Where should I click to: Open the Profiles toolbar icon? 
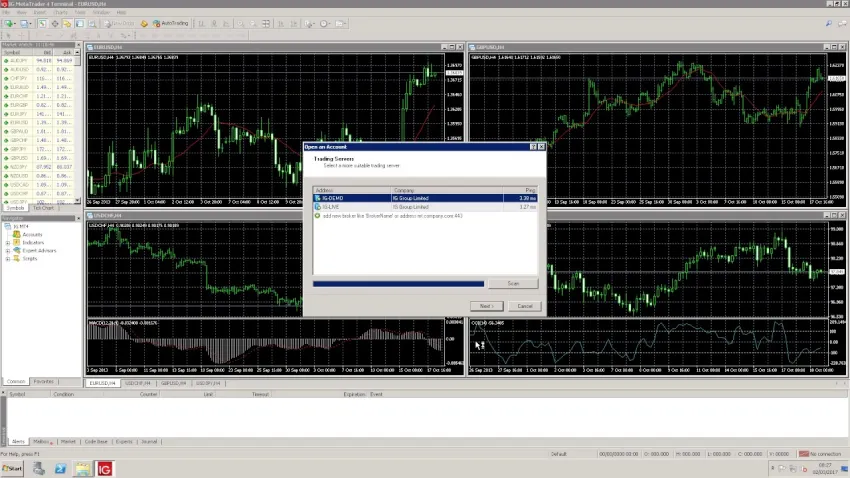click(25, 23)
